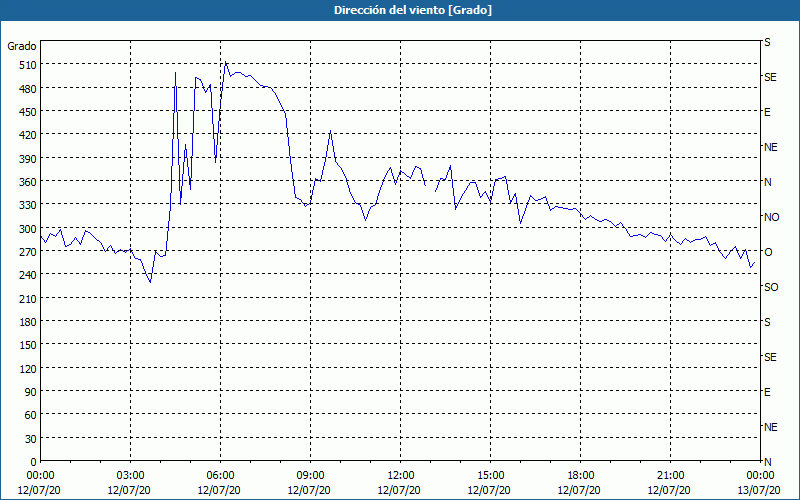Select the 270 left axis value
Screen dimensions: 800x500
[28, 252]
